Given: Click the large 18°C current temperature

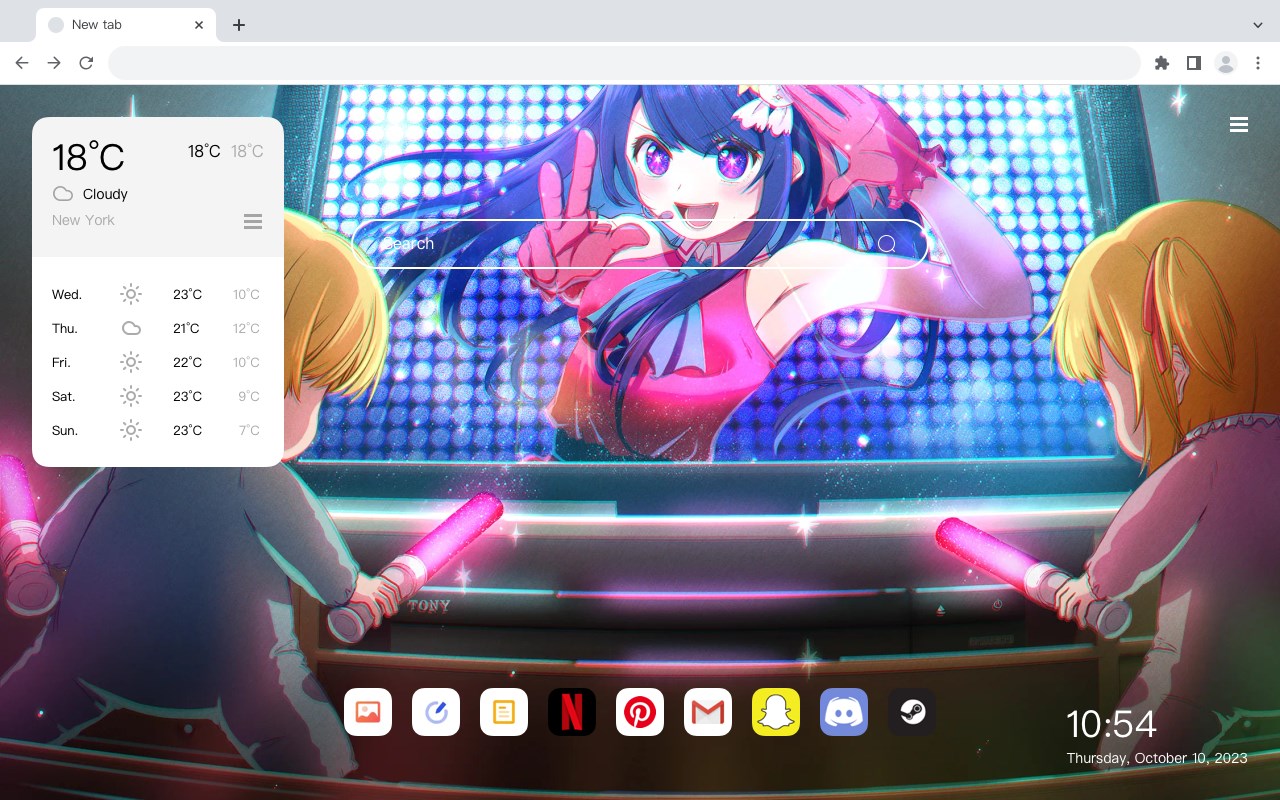Looking at the screenshot, I should click(x=88, y=157).
